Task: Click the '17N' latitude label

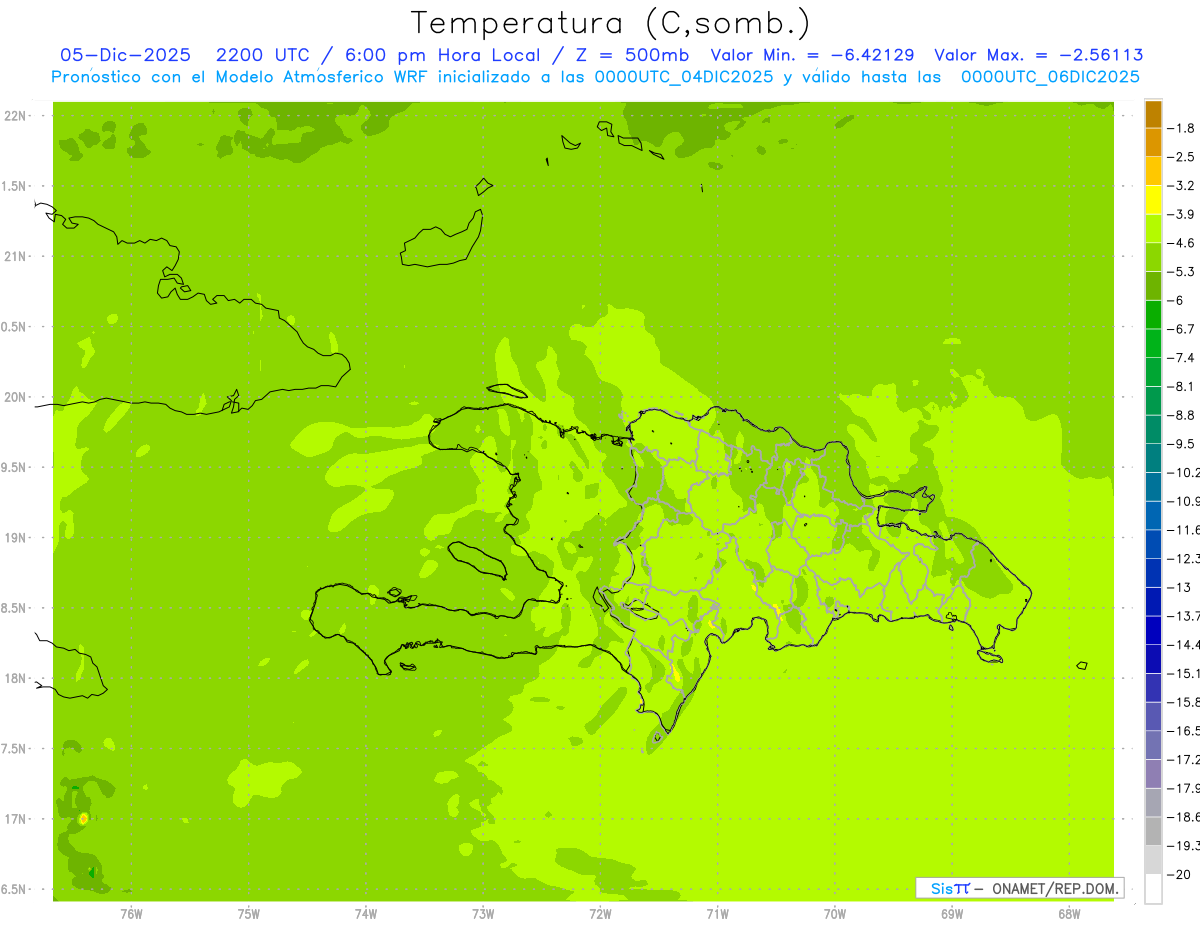Action: 16,819
